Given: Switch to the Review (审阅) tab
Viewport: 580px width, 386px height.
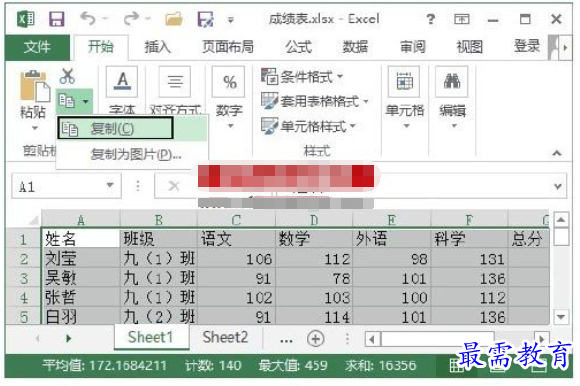Looking at the screenshot, I should [x=413, y=47].
